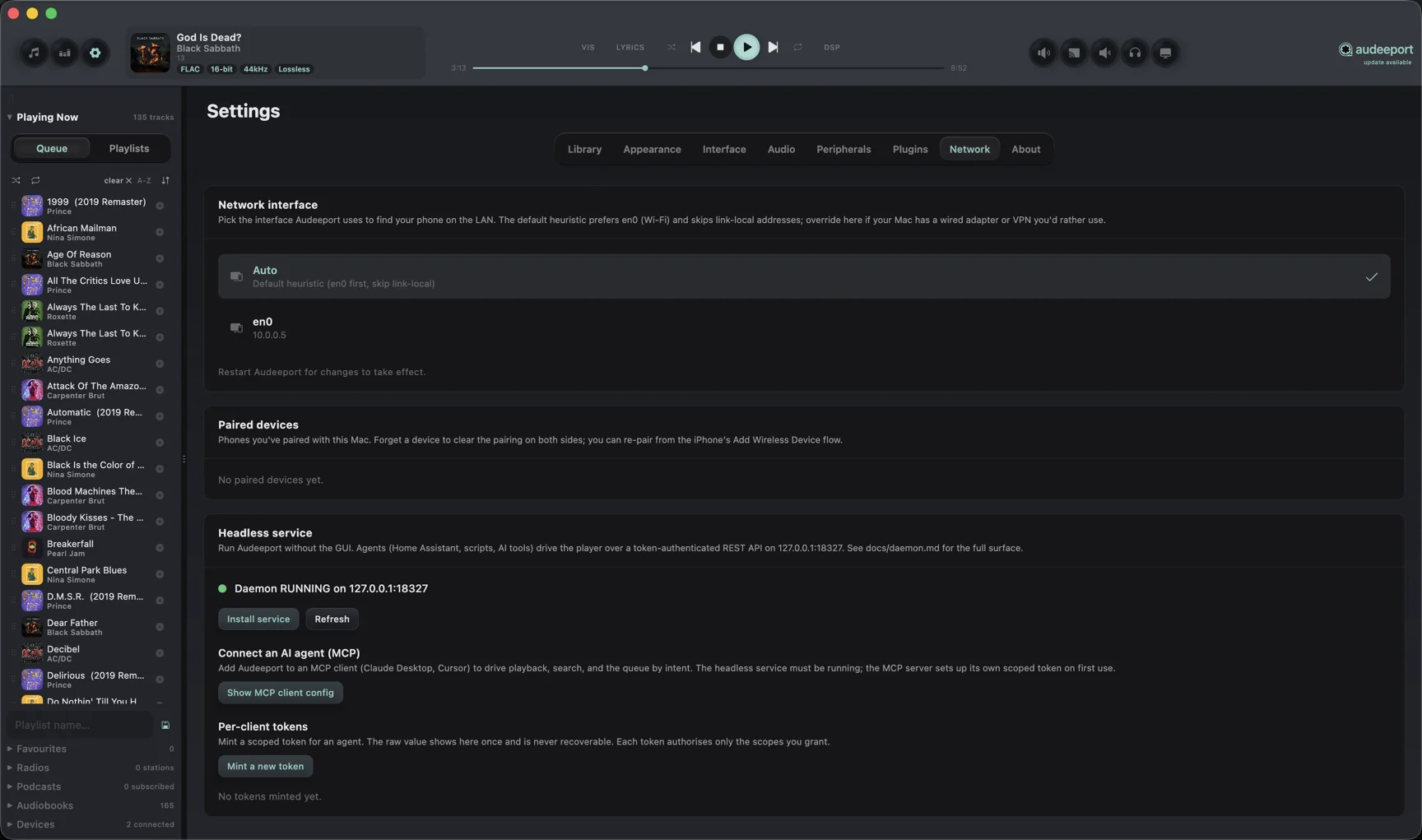
Task: Remove Age Of Reason from the queue
Action: tap(160, 258)
